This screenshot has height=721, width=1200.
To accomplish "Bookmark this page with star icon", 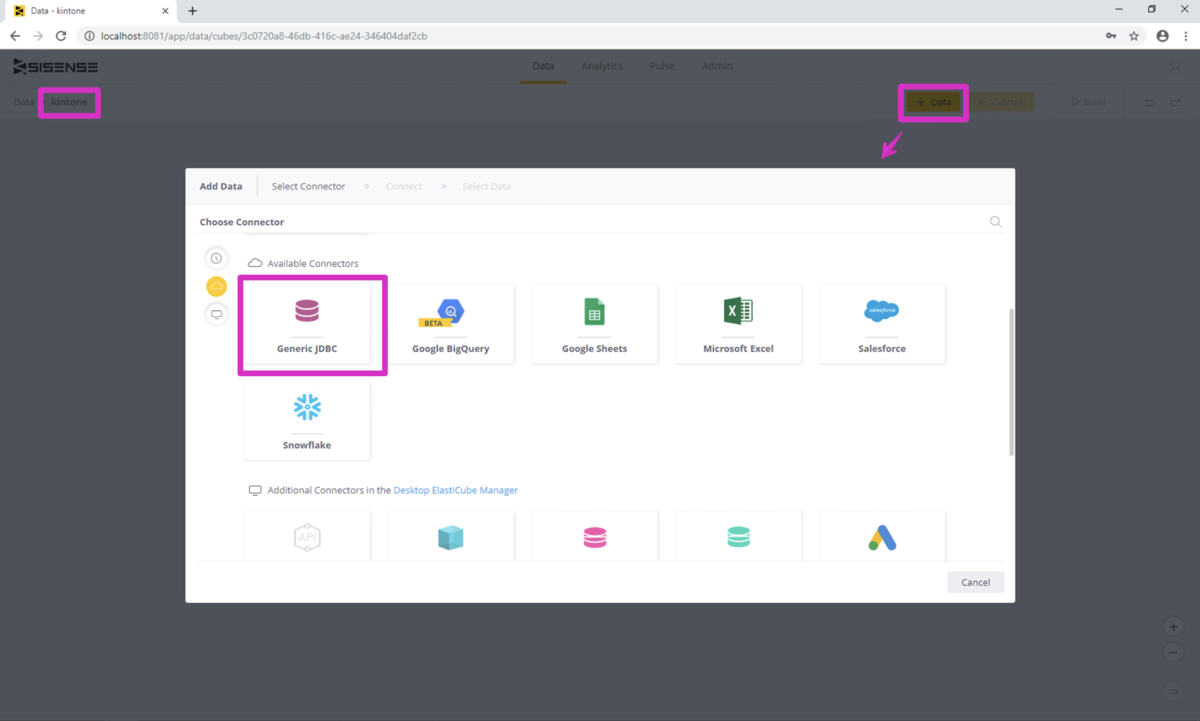I will click(x=1134, y=36).
